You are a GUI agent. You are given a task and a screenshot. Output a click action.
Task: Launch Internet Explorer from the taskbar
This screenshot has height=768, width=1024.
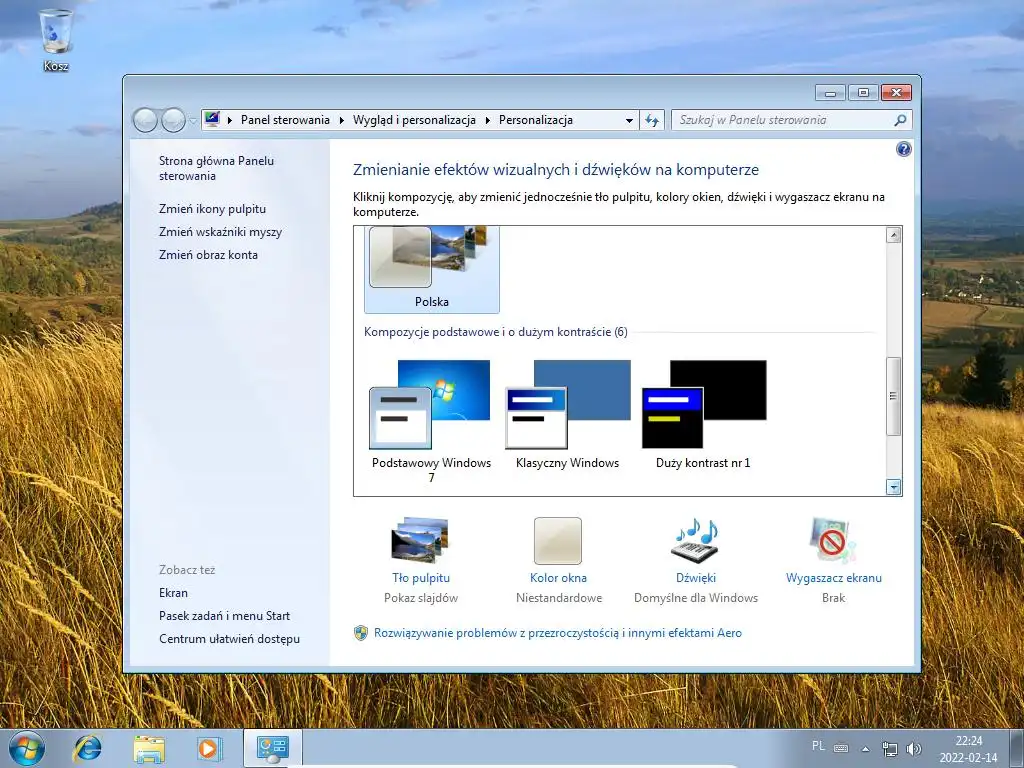[x=88, y=748]
